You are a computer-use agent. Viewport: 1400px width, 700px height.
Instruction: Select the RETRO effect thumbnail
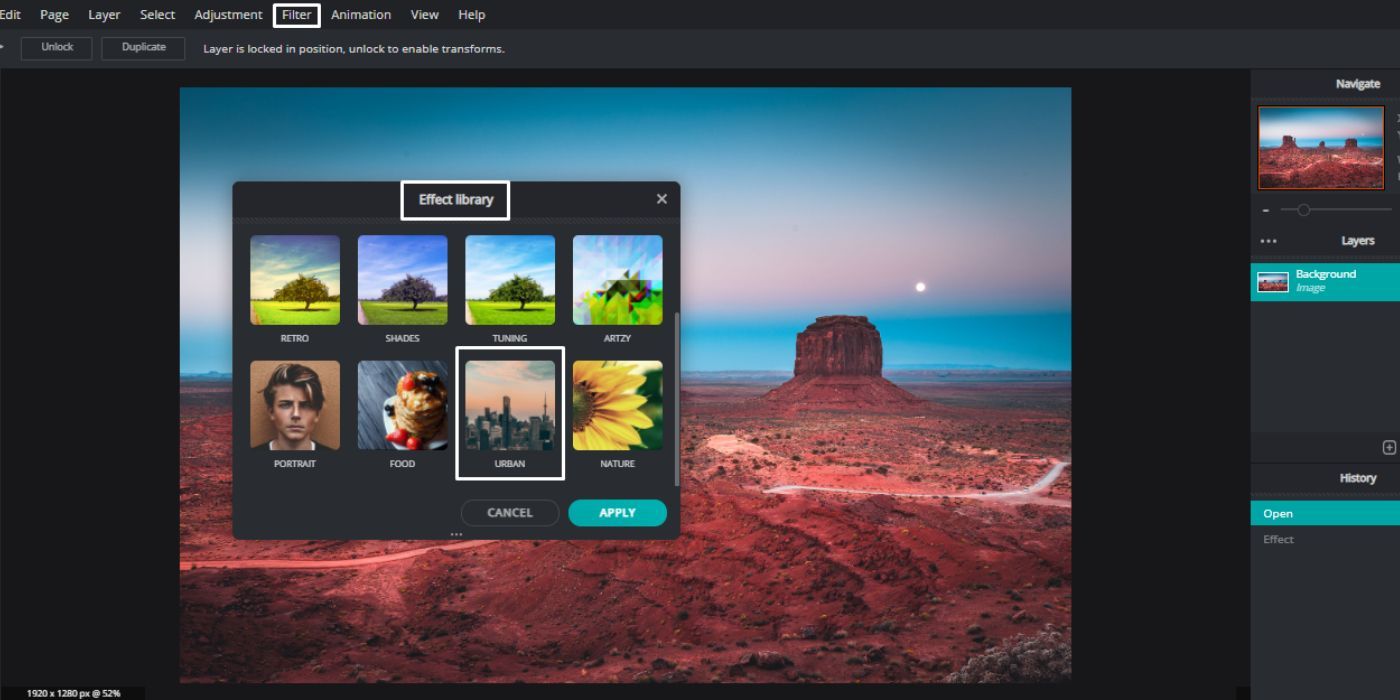[x=295, y=280]
